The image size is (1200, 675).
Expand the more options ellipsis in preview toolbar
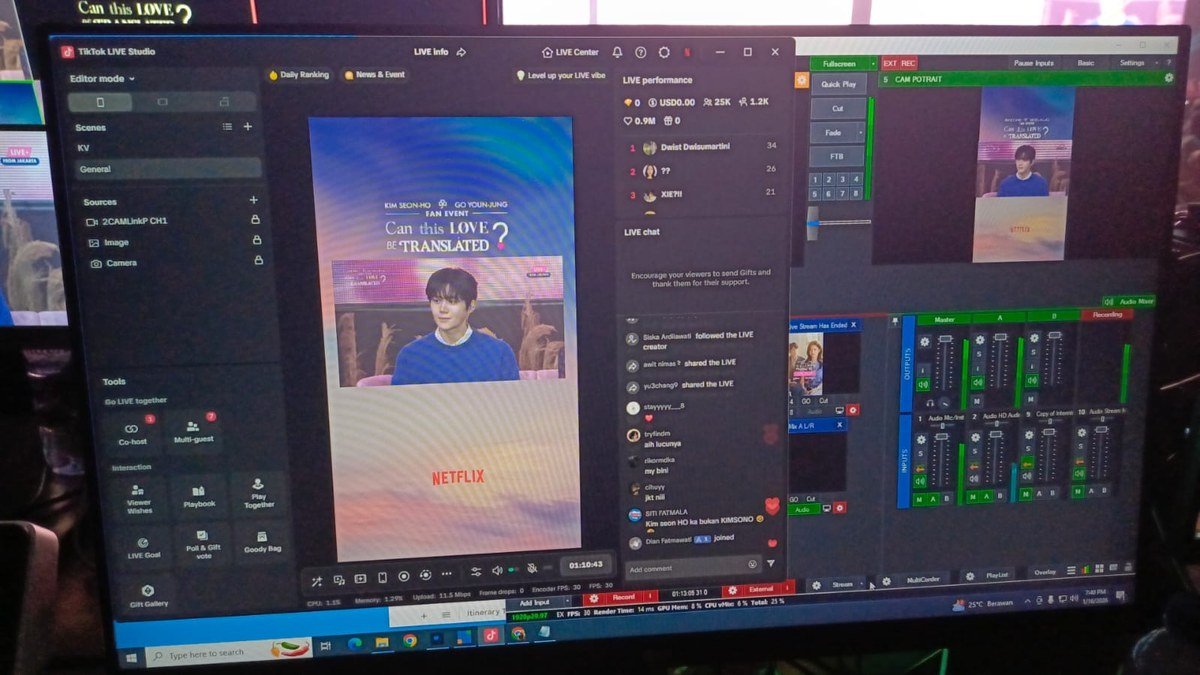(x=446, y=574)
